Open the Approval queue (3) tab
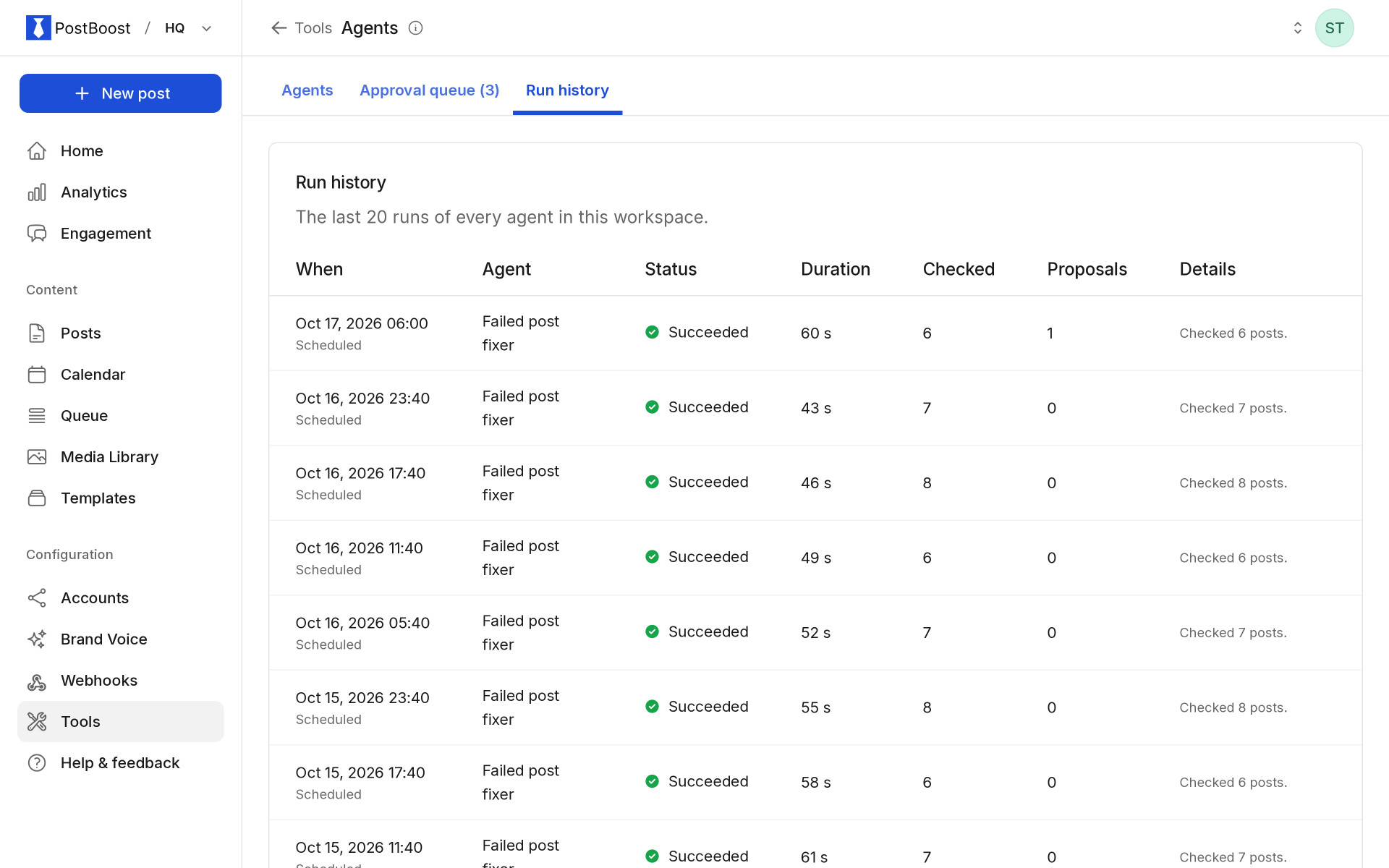The height and width of the screenshot is (868, 1389). tap(429, 90)
